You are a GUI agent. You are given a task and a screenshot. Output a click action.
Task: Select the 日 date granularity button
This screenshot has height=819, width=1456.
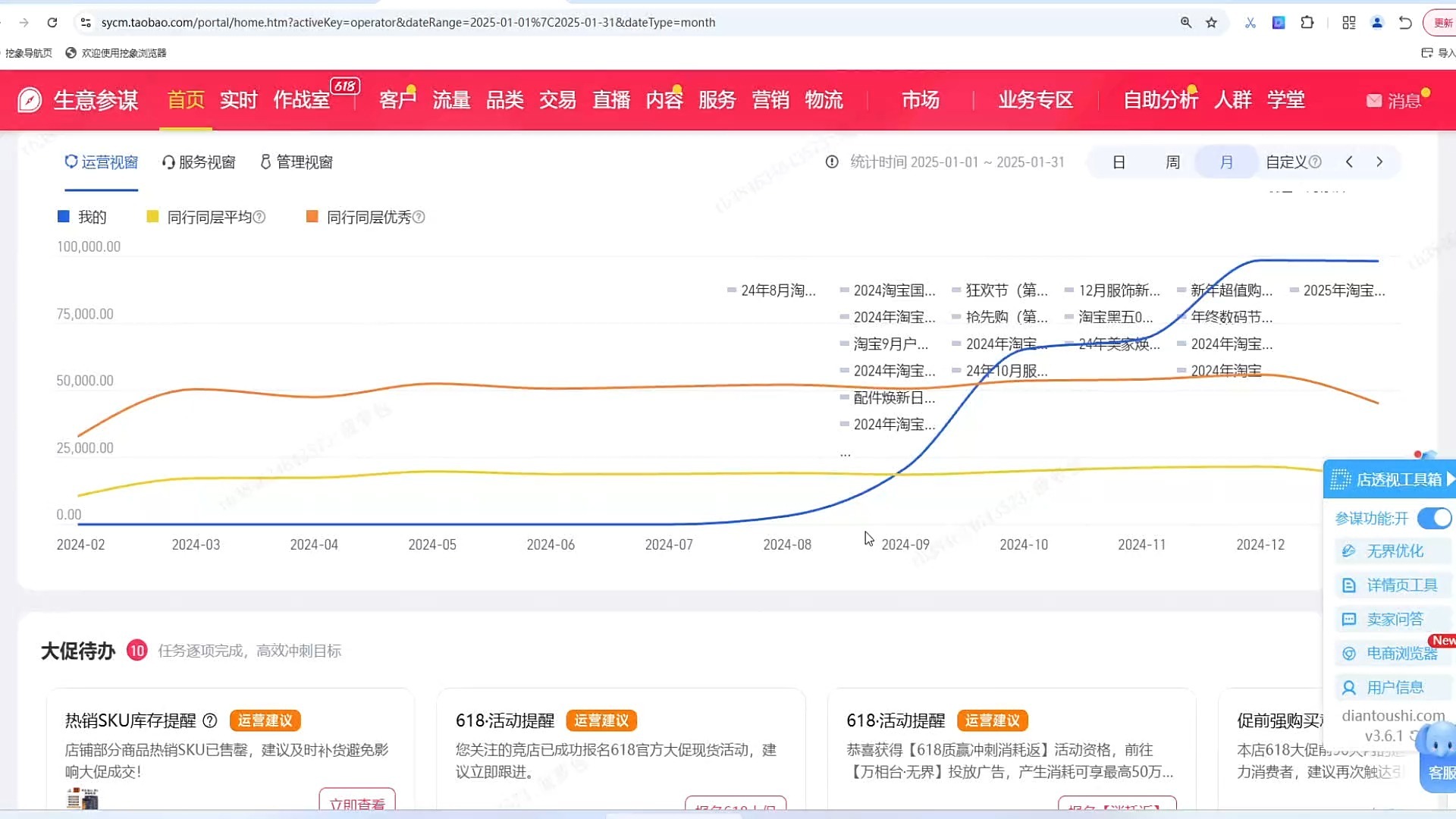[x=1119, y=162]
